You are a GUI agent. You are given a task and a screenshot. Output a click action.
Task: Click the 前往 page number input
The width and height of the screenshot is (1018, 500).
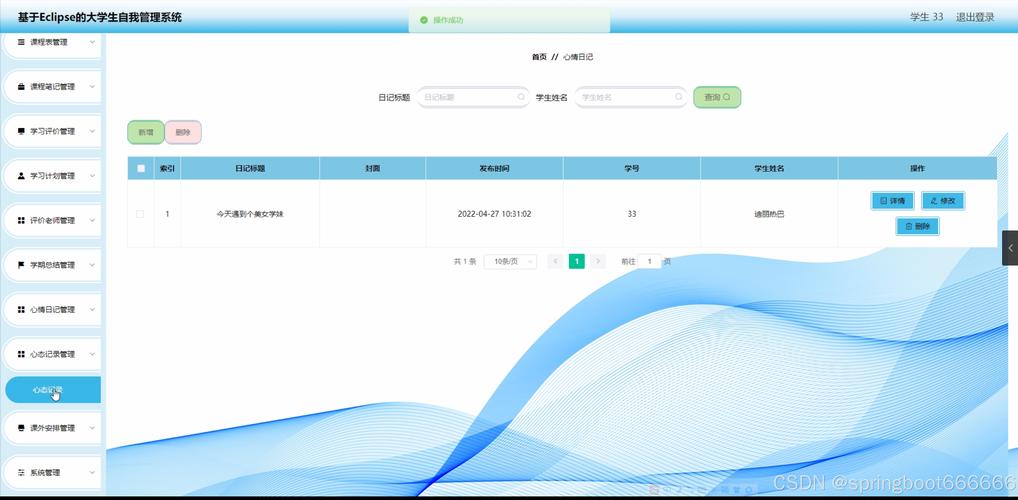(649, 261)
